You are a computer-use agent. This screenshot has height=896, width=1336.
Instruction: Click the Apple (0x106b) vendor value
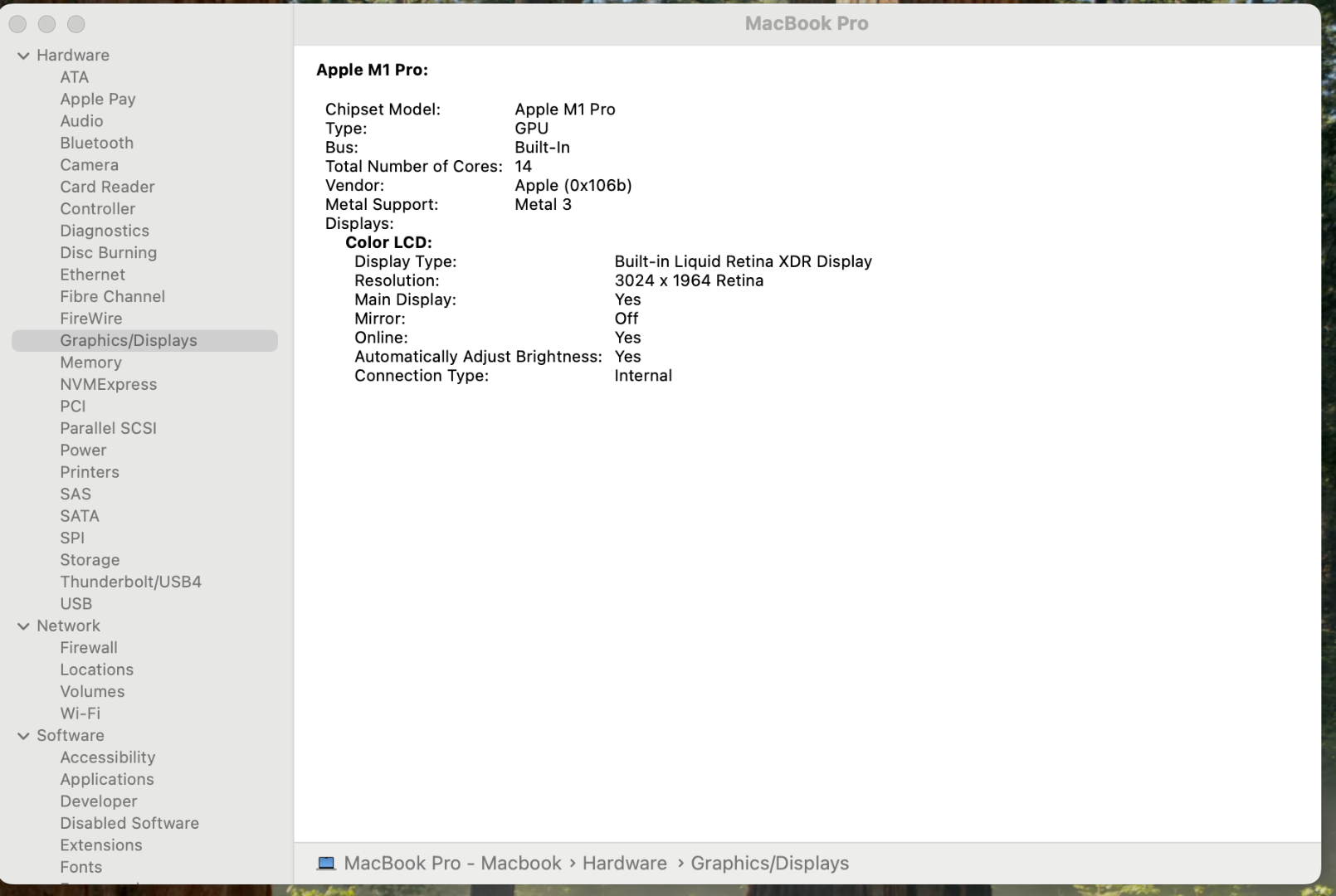point(573,186)
